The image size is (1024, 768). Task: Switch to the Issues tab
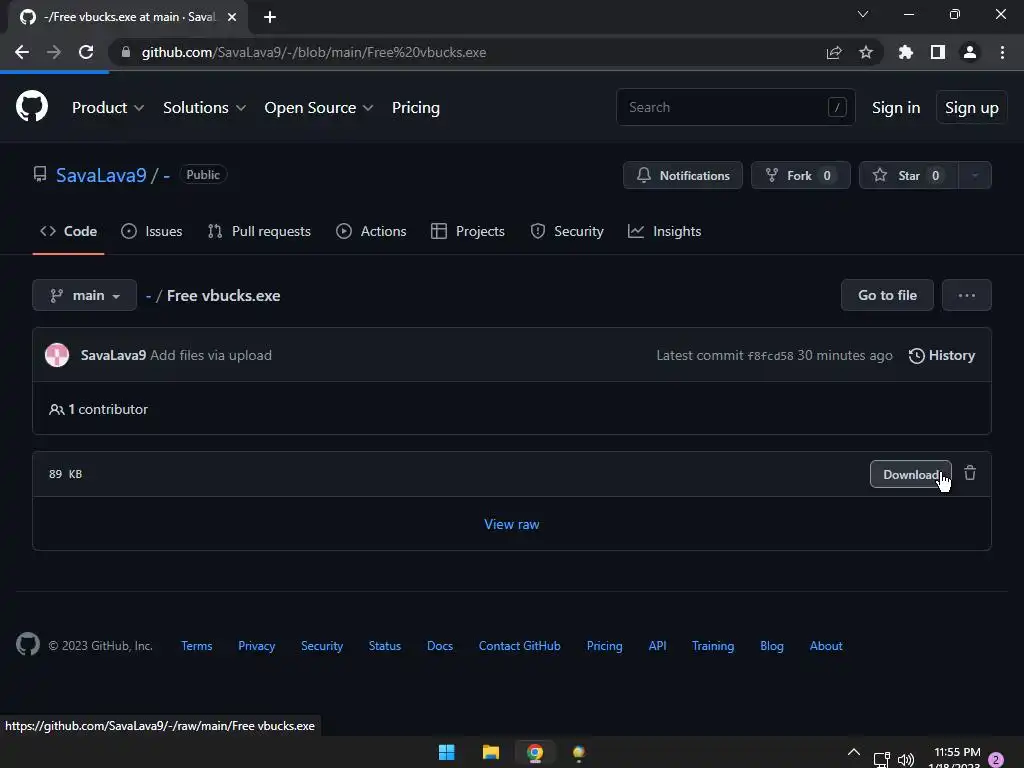coord(152,231)
